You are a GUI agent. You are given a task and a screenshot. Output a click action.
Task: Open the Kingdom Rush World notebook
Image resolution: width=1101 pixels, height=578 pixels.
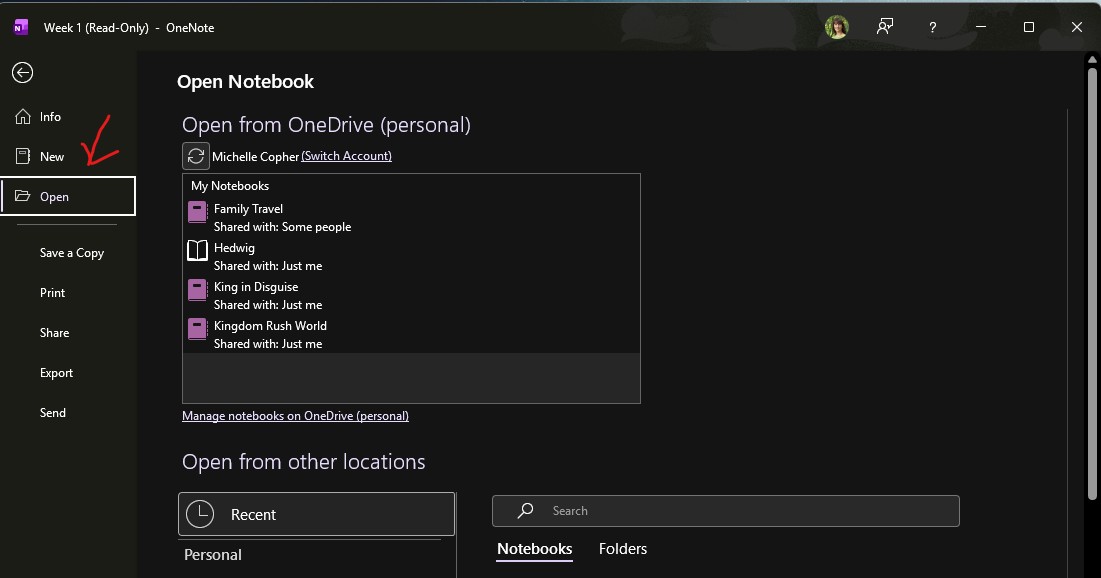coord(411,334)
